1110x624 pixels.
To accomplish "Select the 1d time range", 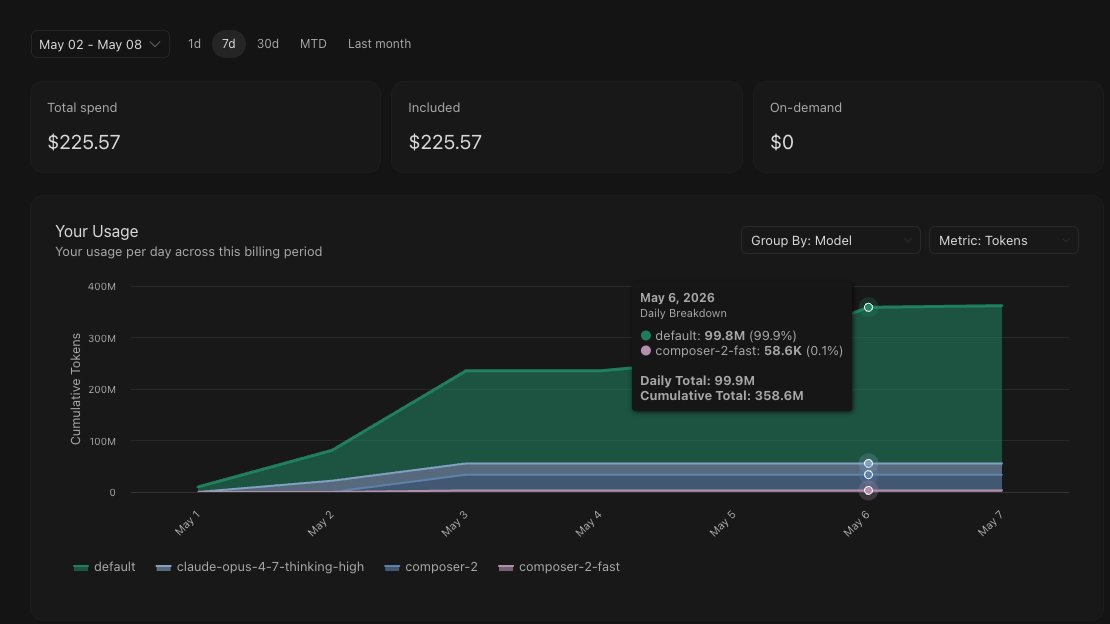I will pyautogui.click(x=194, y=44).
